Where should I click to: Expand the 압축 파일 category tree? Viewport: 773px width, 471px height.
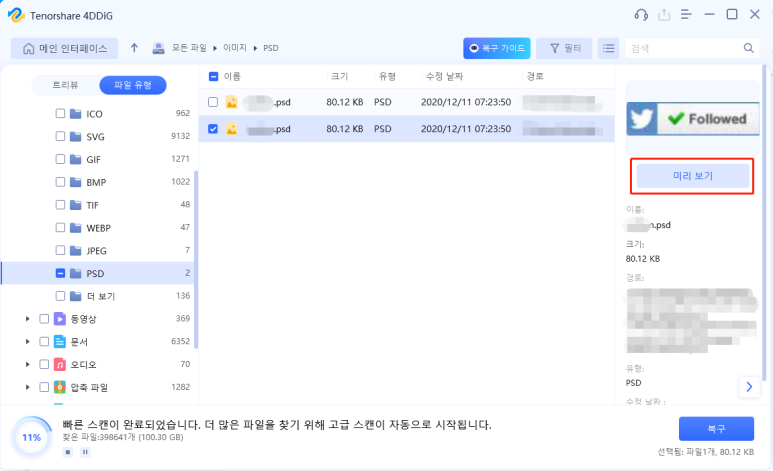28,387
